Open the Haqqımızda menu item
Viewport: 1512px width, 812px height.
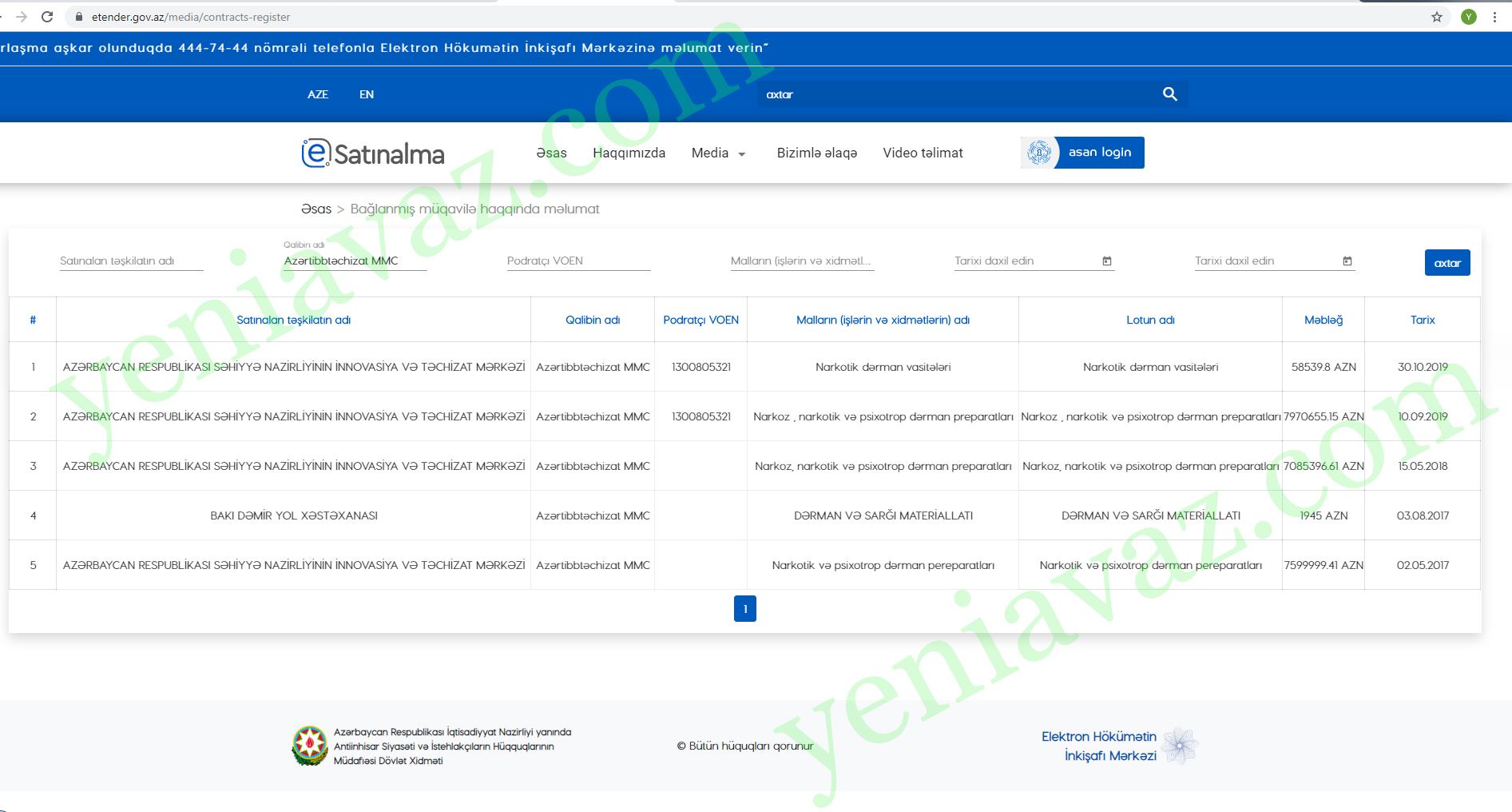click(x=629, y=153)
